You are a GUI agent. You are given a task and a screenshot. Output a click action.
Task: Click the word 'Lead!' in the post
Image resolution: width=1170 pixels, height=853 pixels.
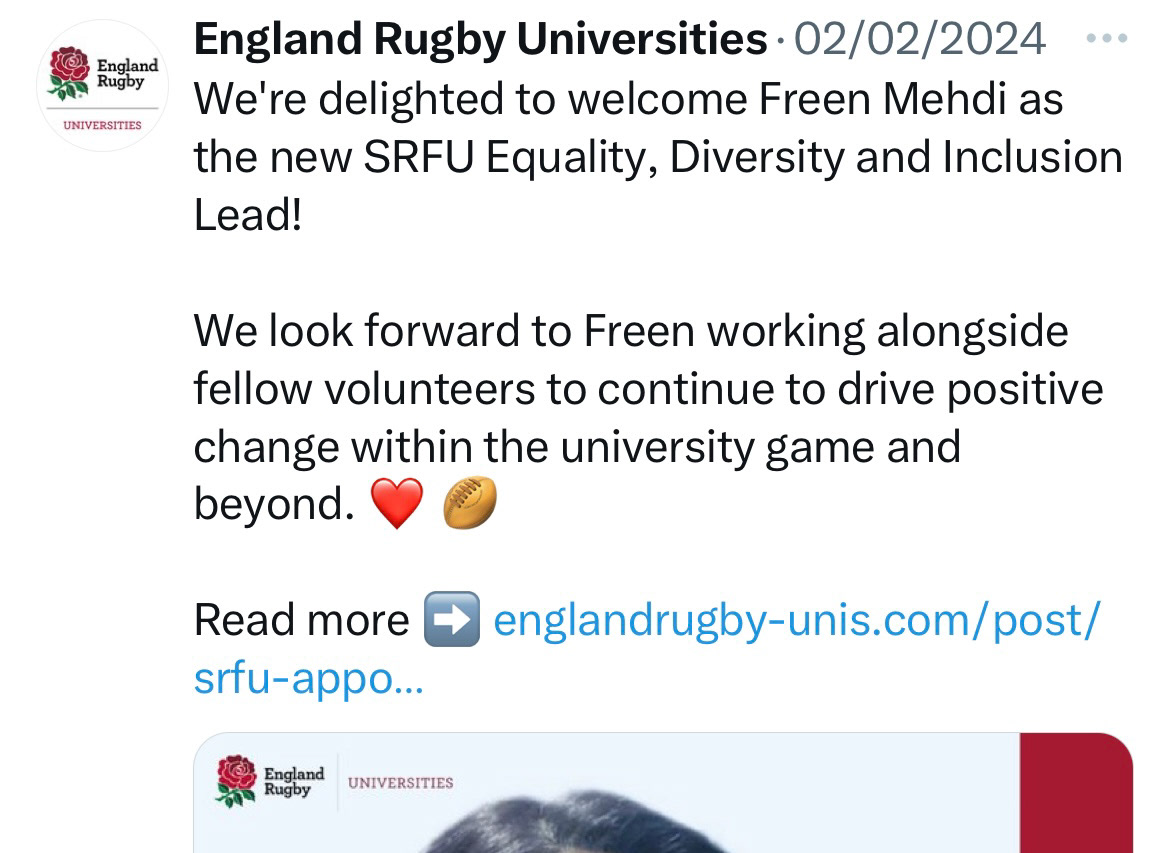(247, 216)
